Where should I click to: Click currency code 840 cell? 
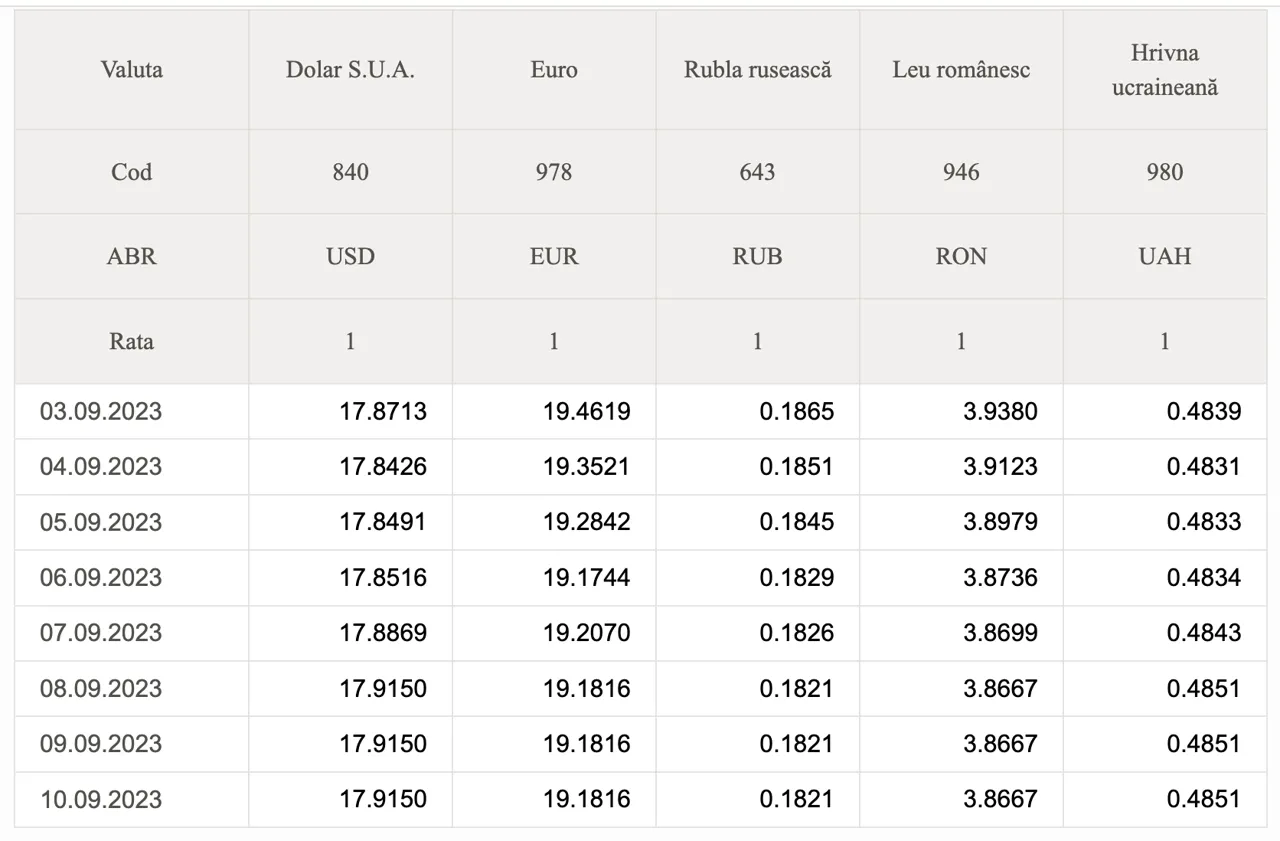point(350,172)
